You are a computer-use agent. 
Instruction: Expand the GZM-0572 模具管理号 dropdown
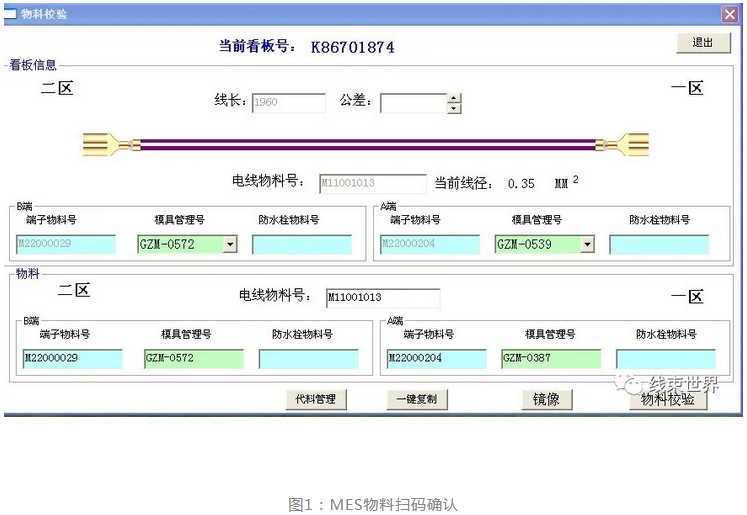[230, 244]
